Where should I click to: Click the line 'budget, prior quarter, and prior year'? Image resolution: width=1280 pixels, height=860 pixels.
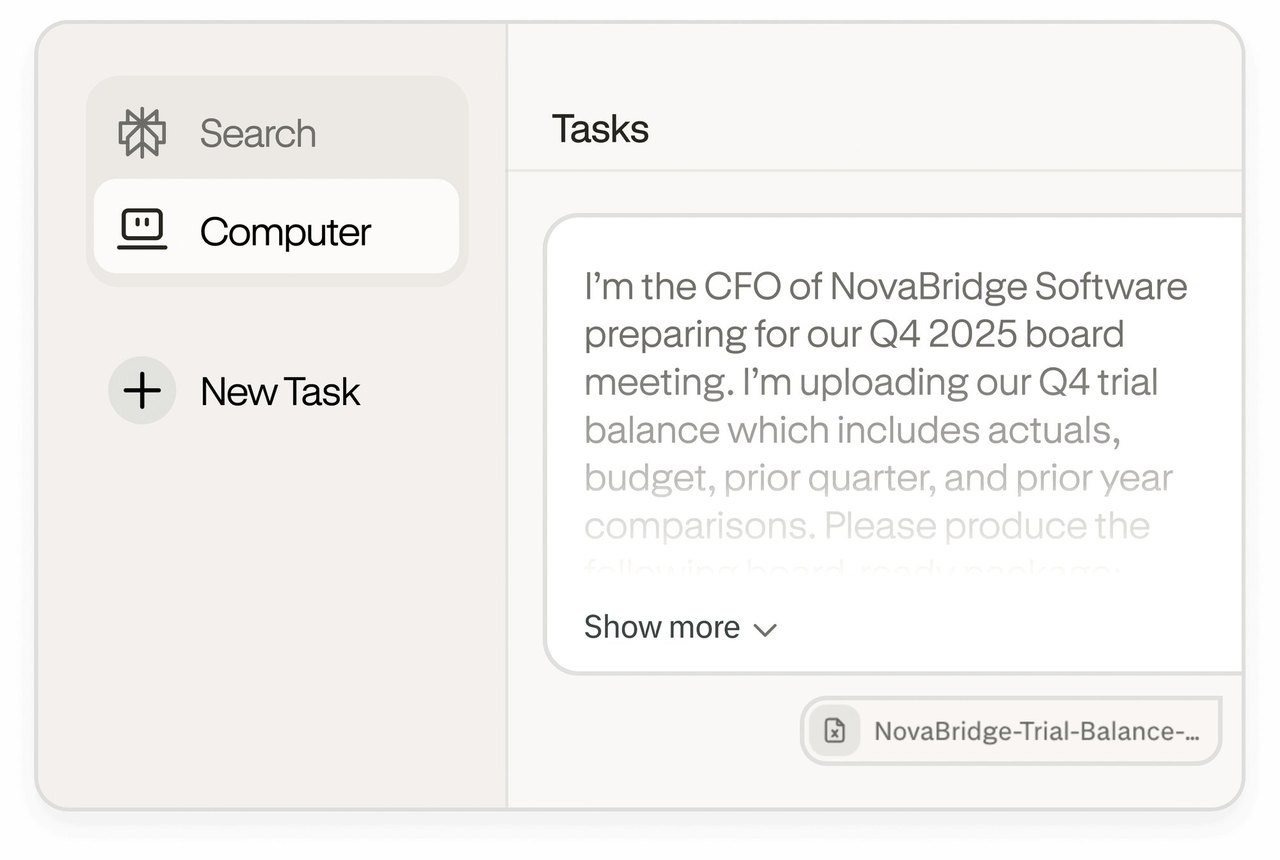(878, 478)
